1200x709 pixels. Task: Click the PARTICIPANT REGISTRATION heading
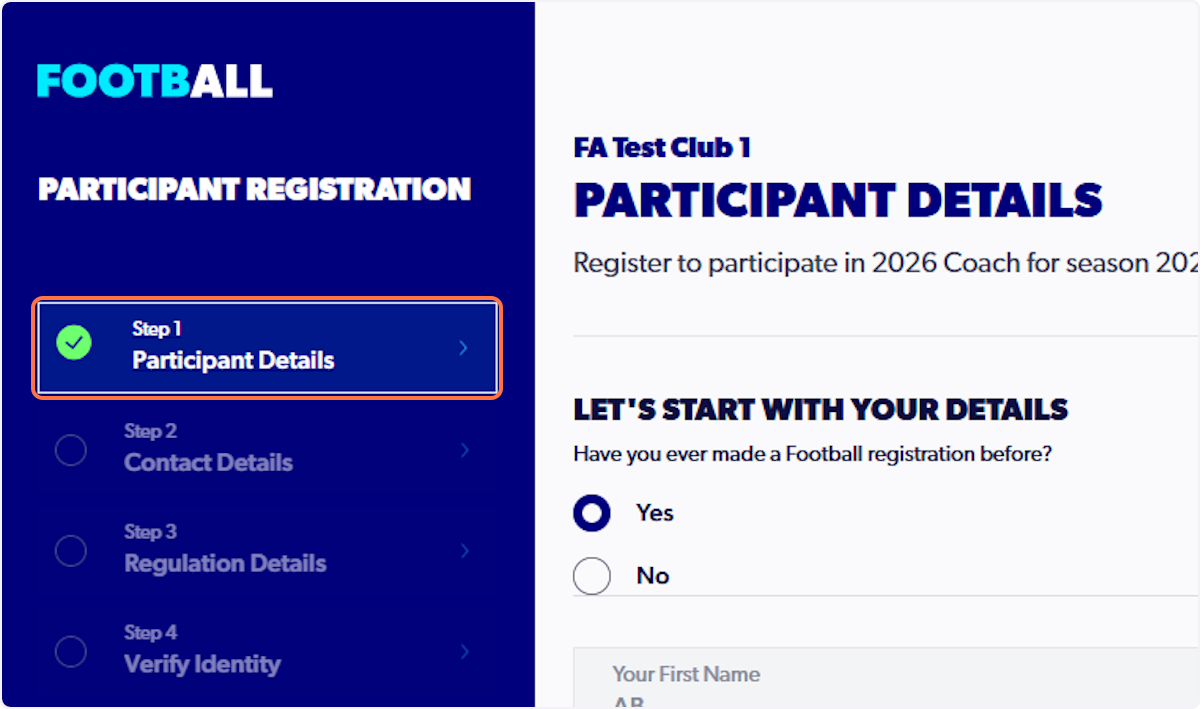click(253, 188)
